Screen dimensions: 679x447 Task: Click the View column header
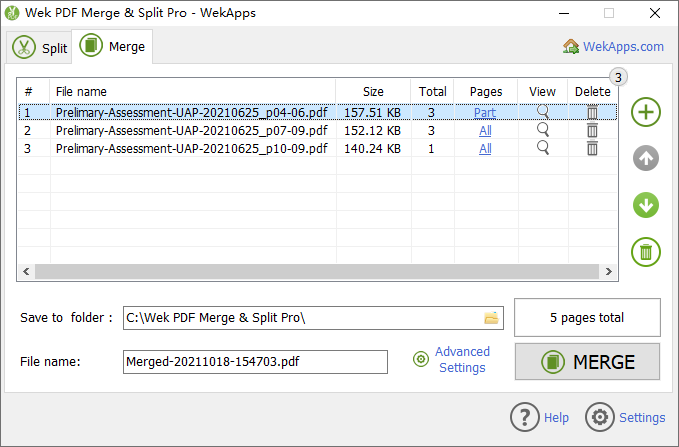click(543, 91)
